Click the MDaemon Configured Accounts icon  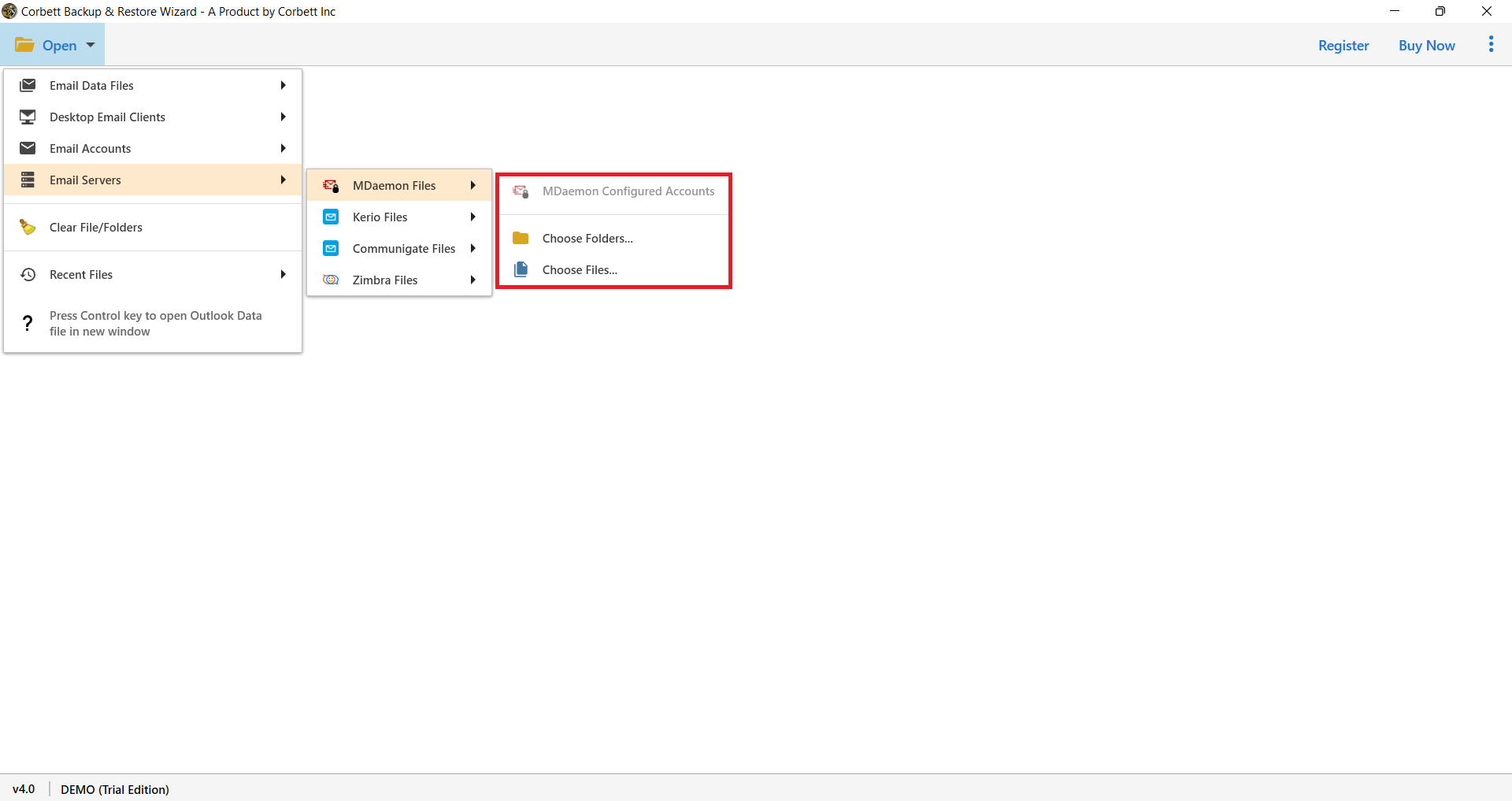tap(521, 191)
